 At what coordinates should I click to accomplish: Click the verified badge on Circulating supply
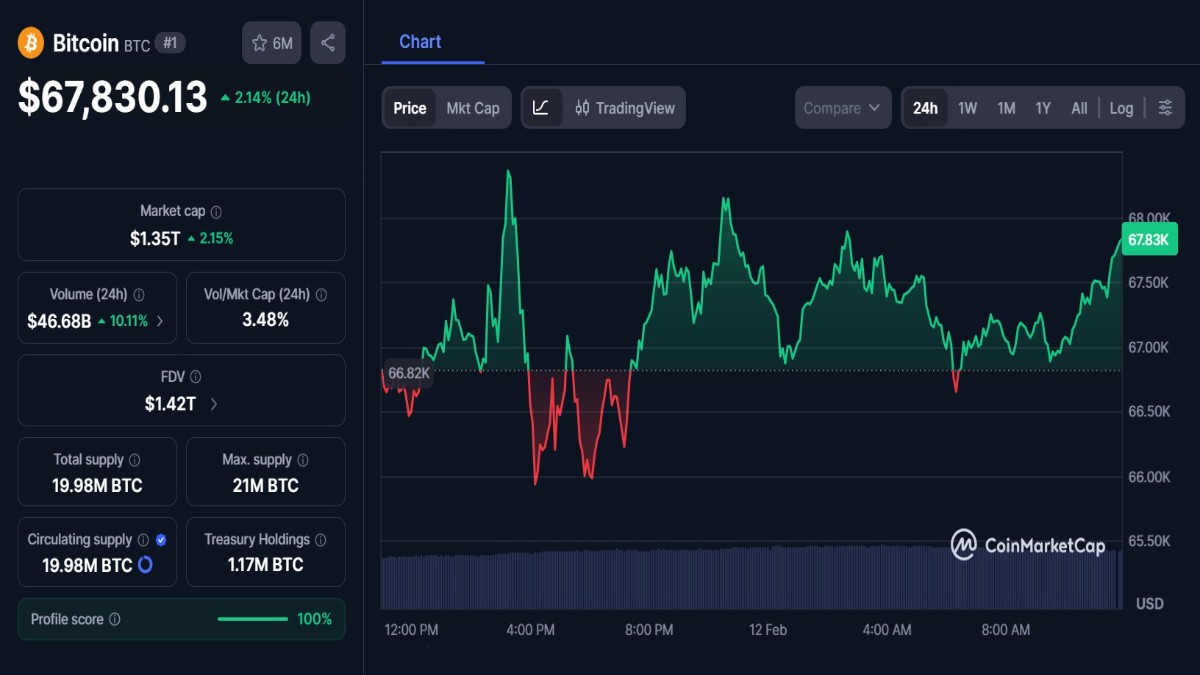pos(162,539)
